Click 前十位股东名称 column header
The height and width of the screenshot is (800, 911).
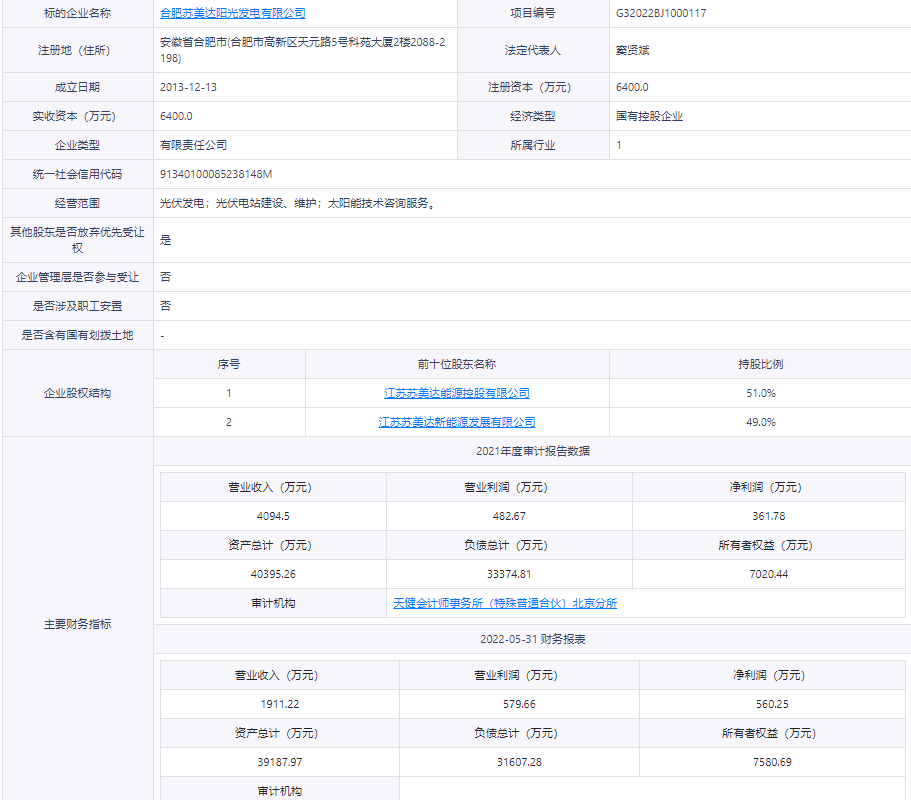(457, 364)
